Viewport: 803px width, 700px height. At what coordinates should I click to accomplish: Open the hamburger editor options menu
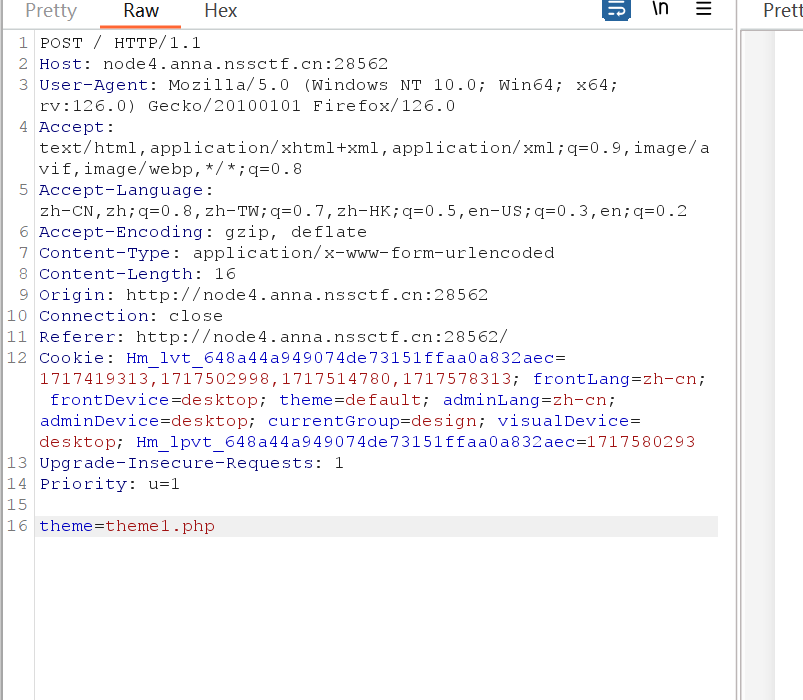[x=704, y=9]
